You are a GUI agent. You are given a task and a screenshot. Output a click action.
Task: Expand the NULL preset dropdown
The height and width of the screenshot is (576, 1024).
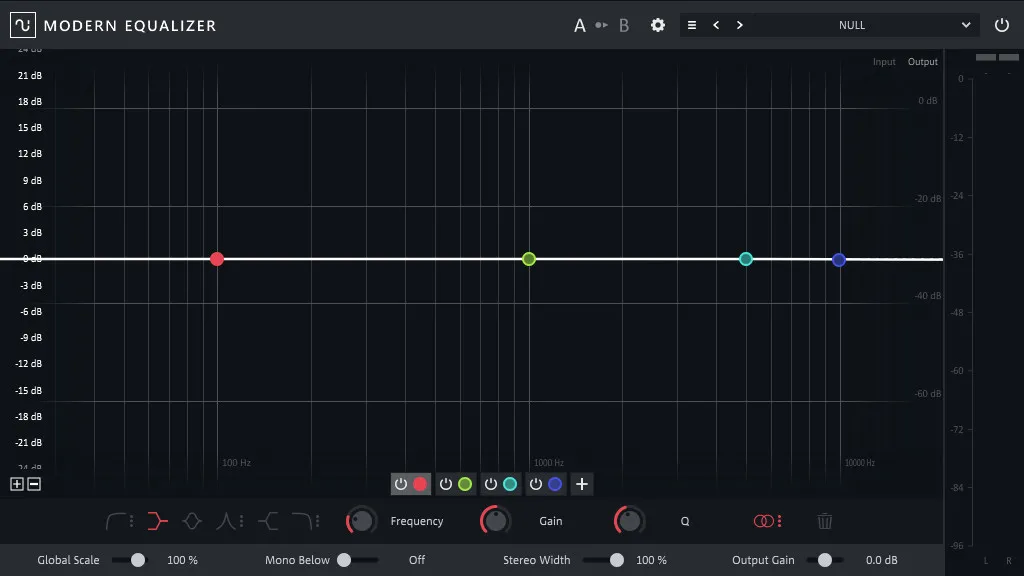tap(966, 25)
